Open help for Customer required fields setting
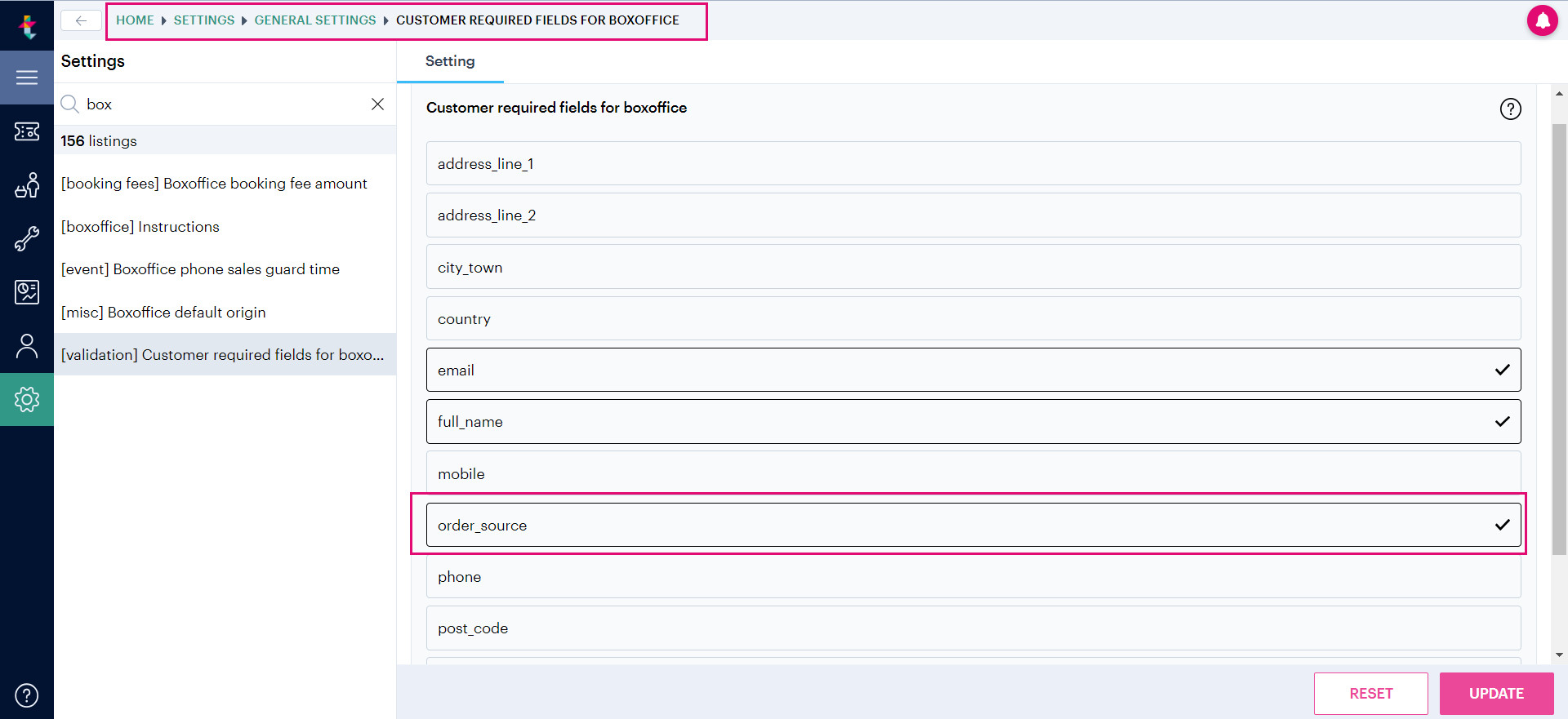Screen dimensions: 1568x719 [x=1510, y=109]
